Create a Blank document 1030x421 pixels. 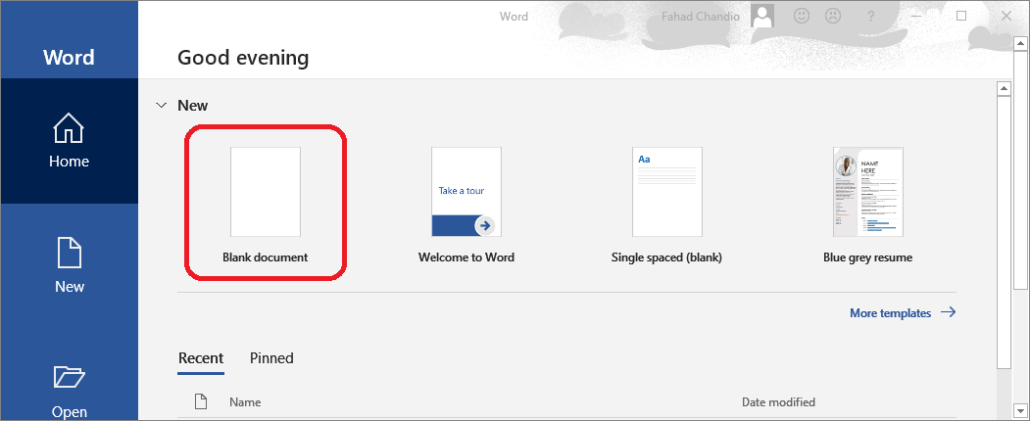coord(265,204)
